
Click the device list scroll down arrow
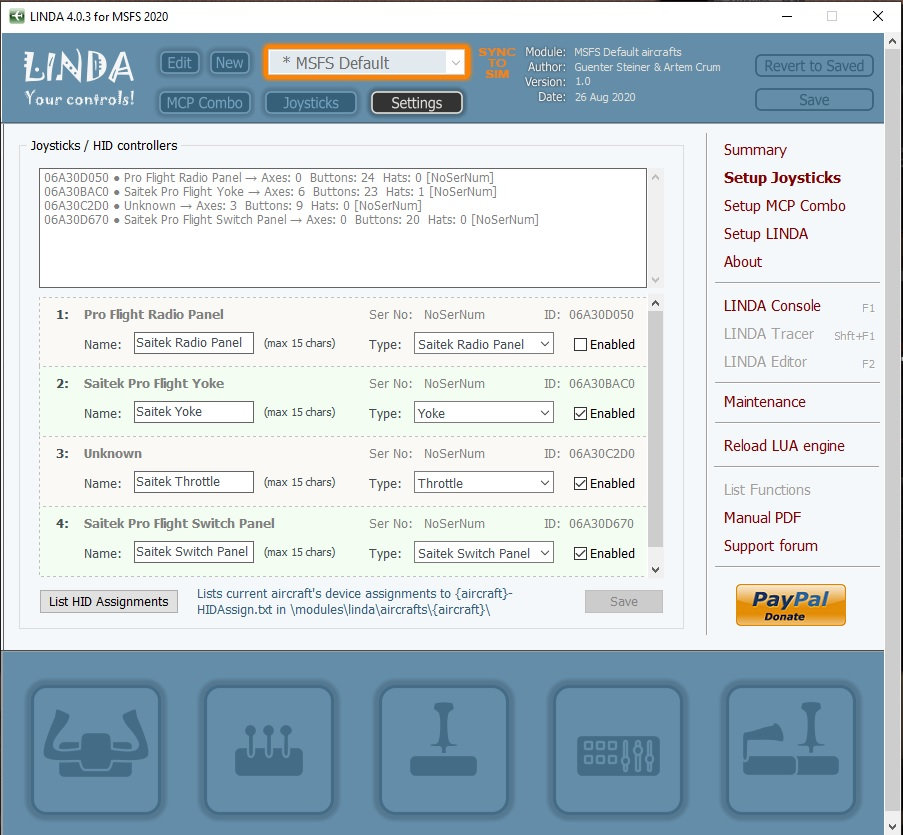pyautogui.click(x=655, y=570)
